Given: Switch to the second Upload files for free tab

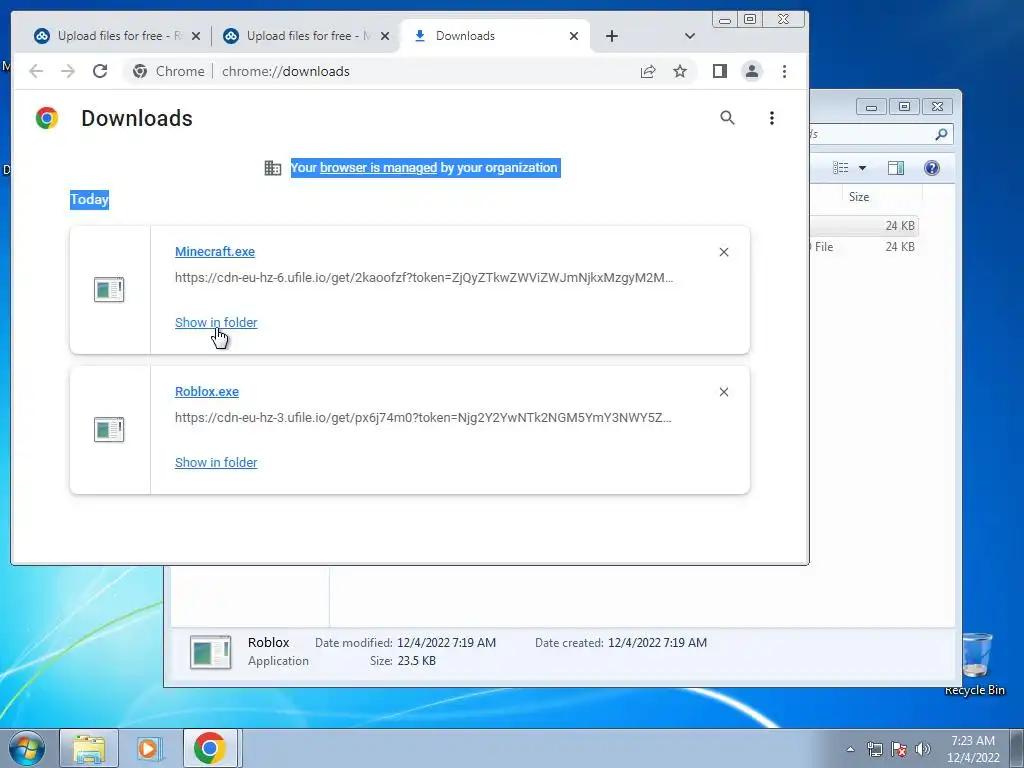Looking at the screenshot, I should [306, 36].
